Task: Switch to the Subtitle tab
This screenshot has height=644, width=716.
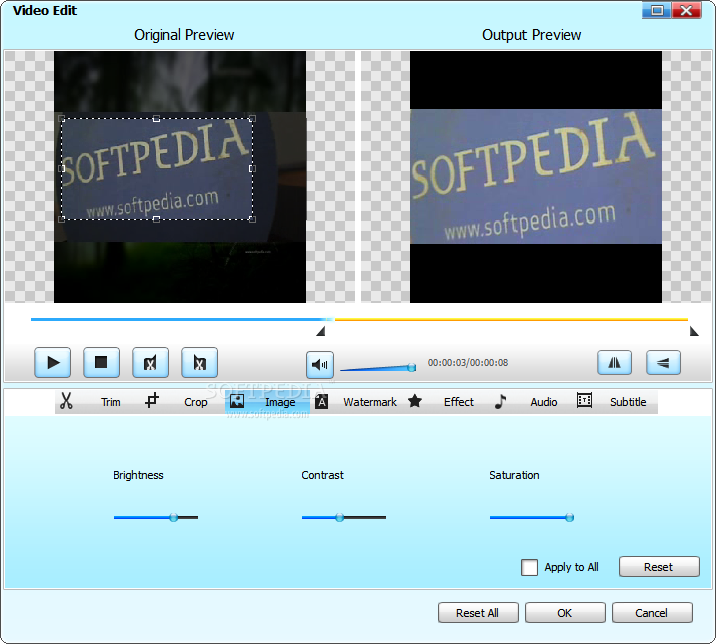Action: click(x=628, y=402)
